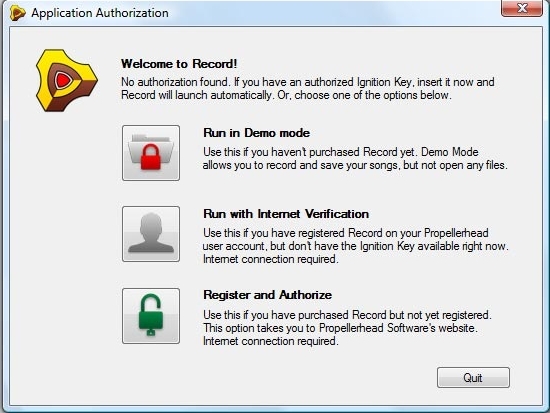The image size is (550, 413).
Task: Click the Application Authorization title text
Action: [x=100, y=13]
